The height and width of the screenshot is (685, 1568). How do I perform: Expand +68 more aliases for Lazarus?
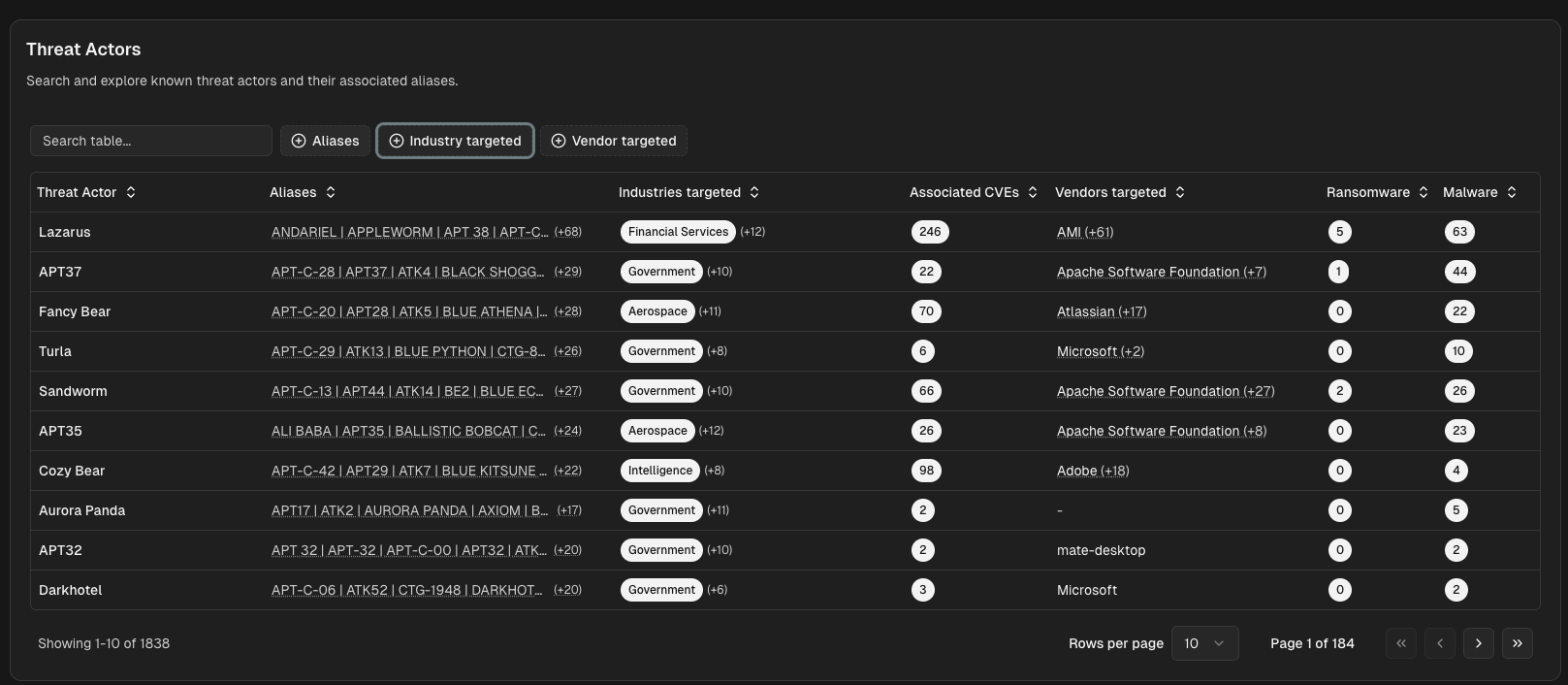point(567,232)
